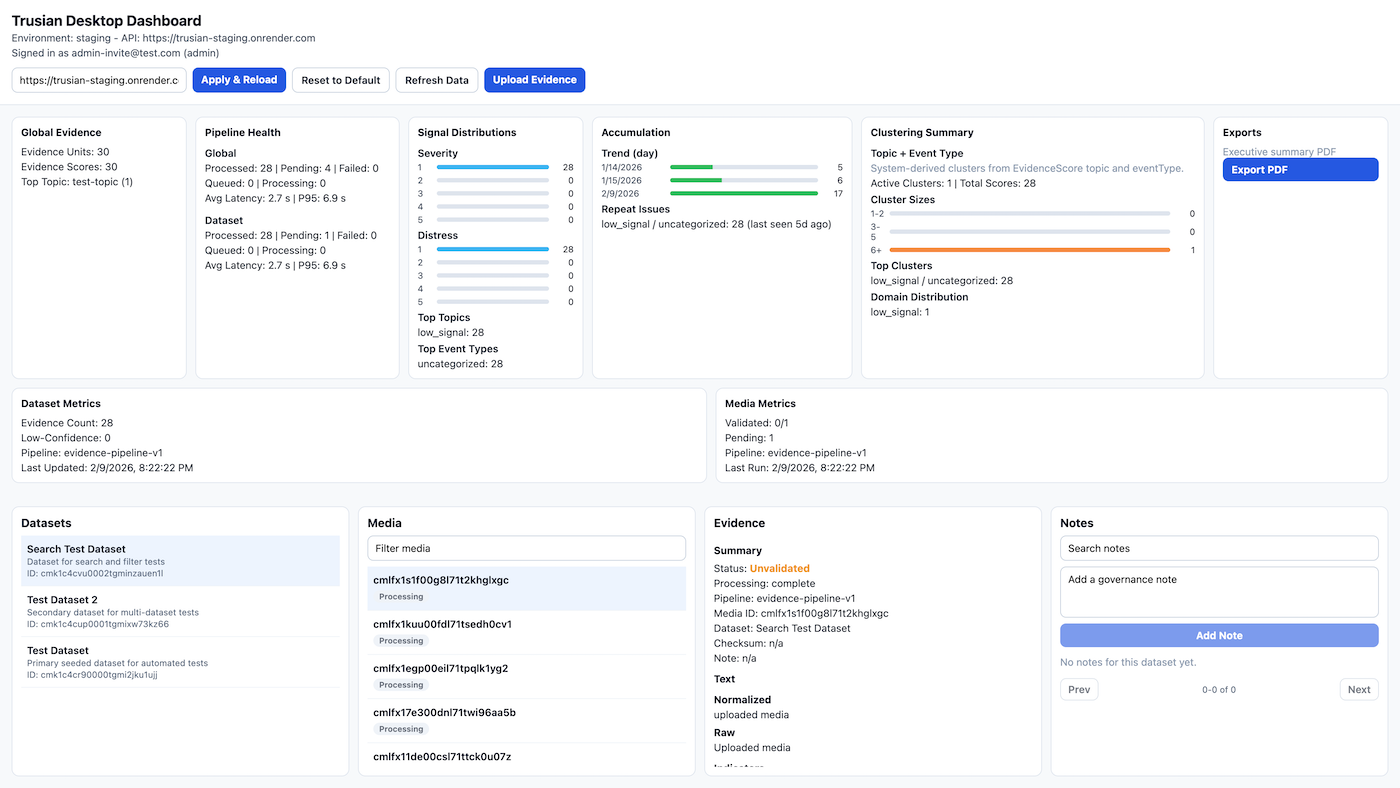Select Search Test Dataset in Datasets

point(180,560)
